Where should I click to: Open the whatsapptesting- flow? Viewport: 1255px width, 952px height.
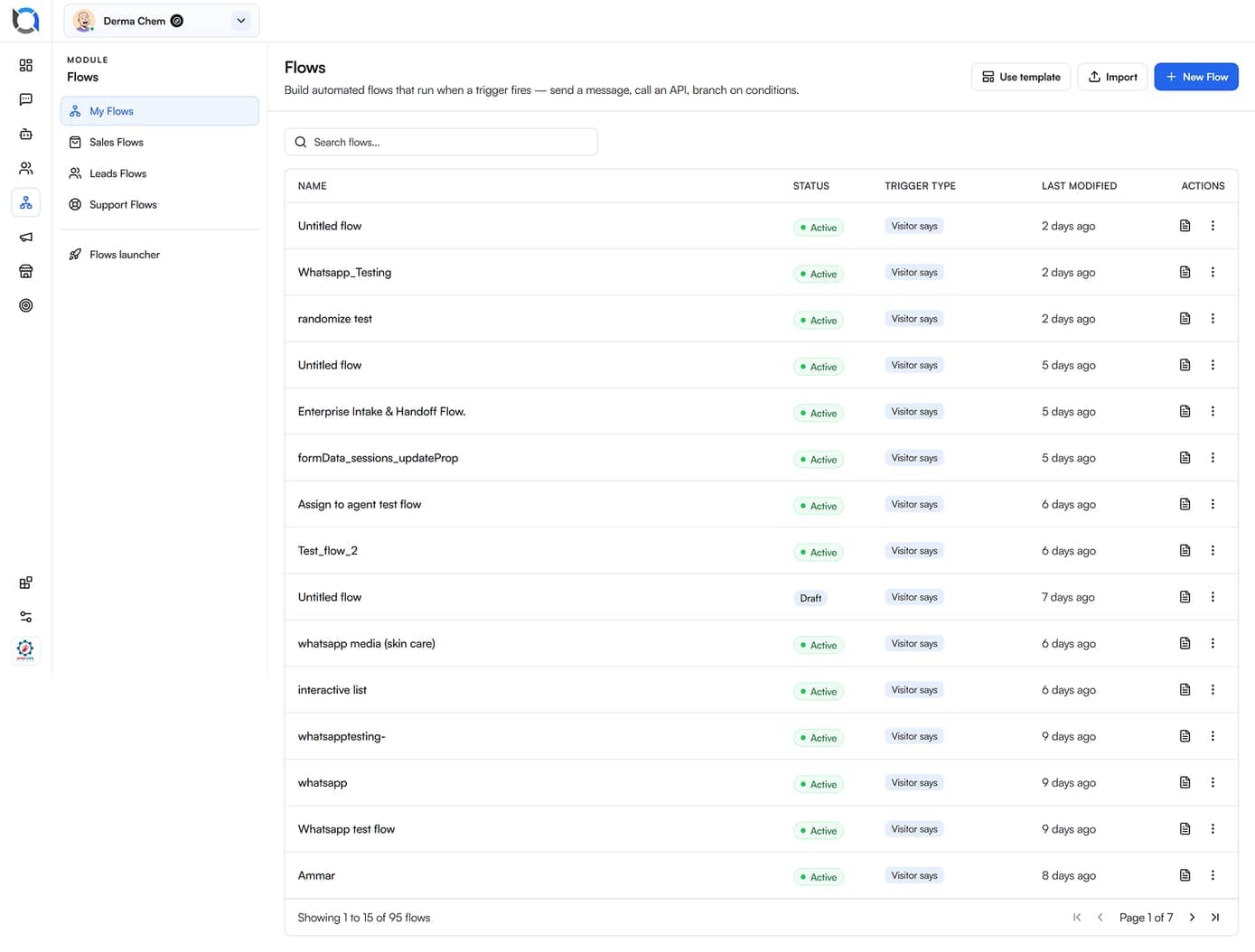point(342,737)
